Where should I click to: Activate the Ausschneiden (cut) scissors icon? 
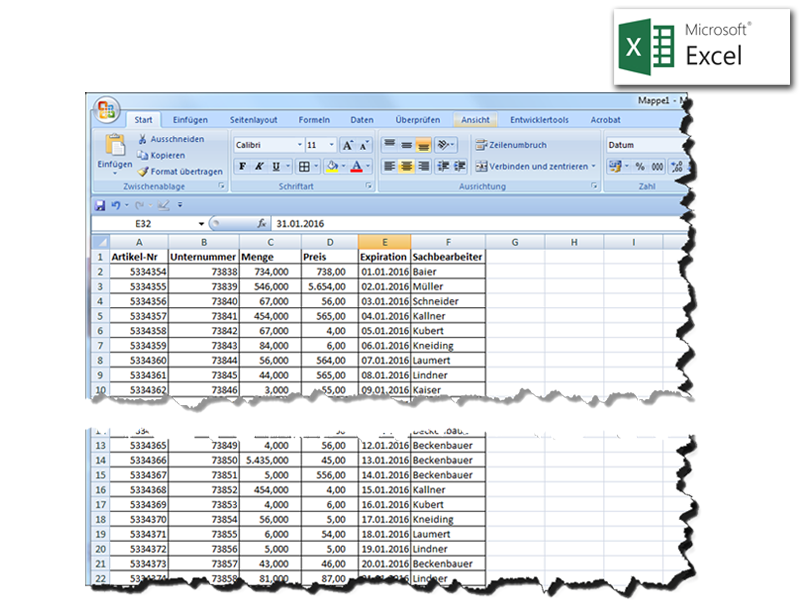point(142,139)
